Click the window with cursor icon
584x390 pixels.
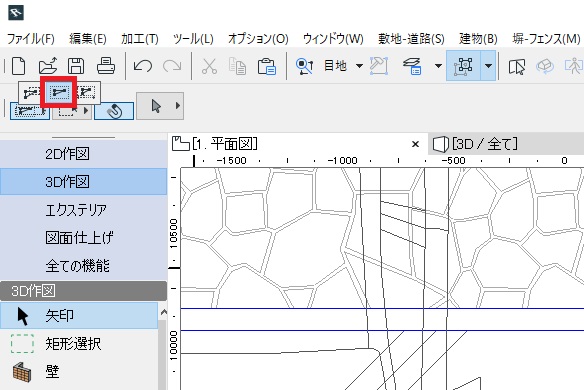pyautogui.click(x=517, y=67)
